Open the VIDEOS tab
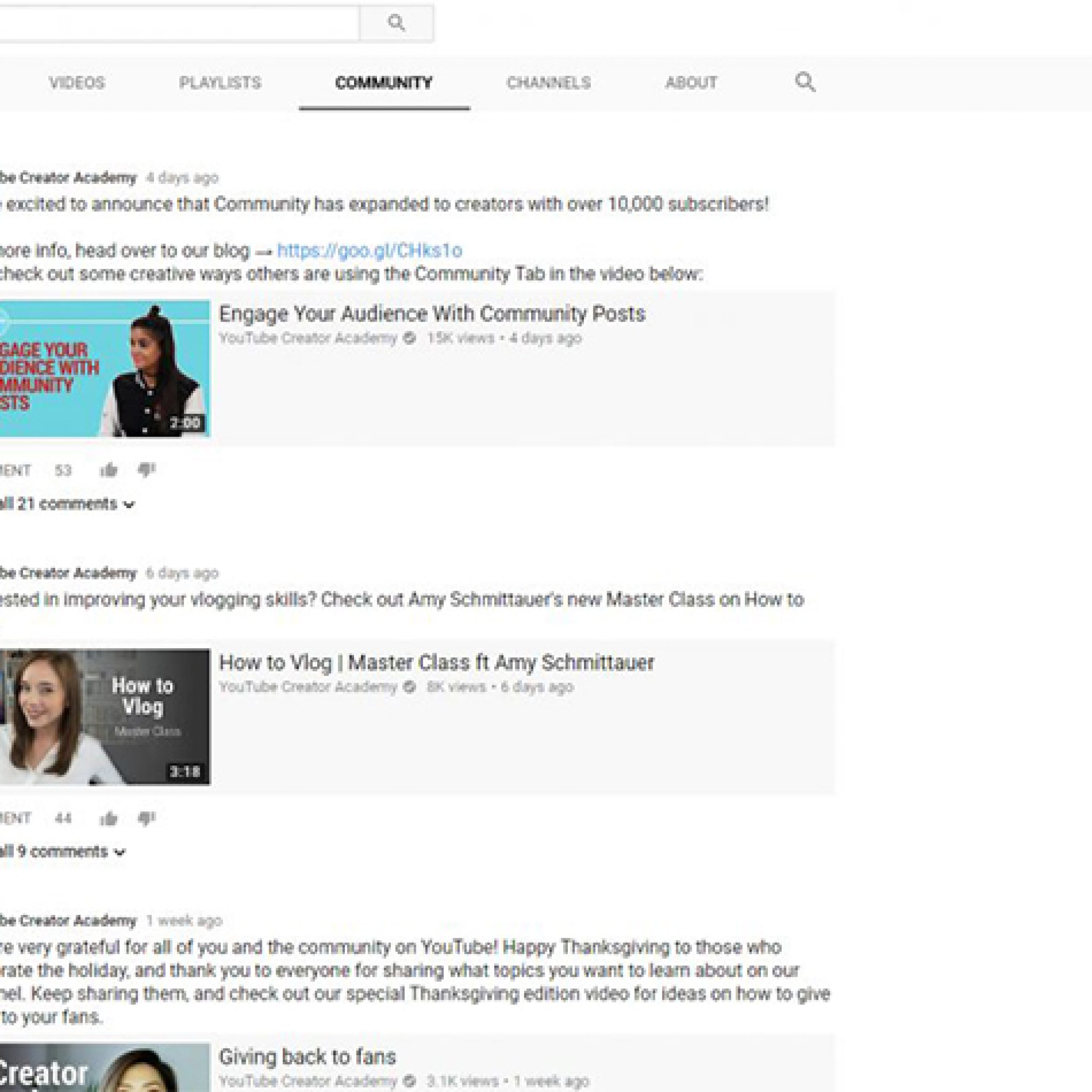Image resolution: width=1092 pixels, height=1092 pixels. tap(77, 83)
